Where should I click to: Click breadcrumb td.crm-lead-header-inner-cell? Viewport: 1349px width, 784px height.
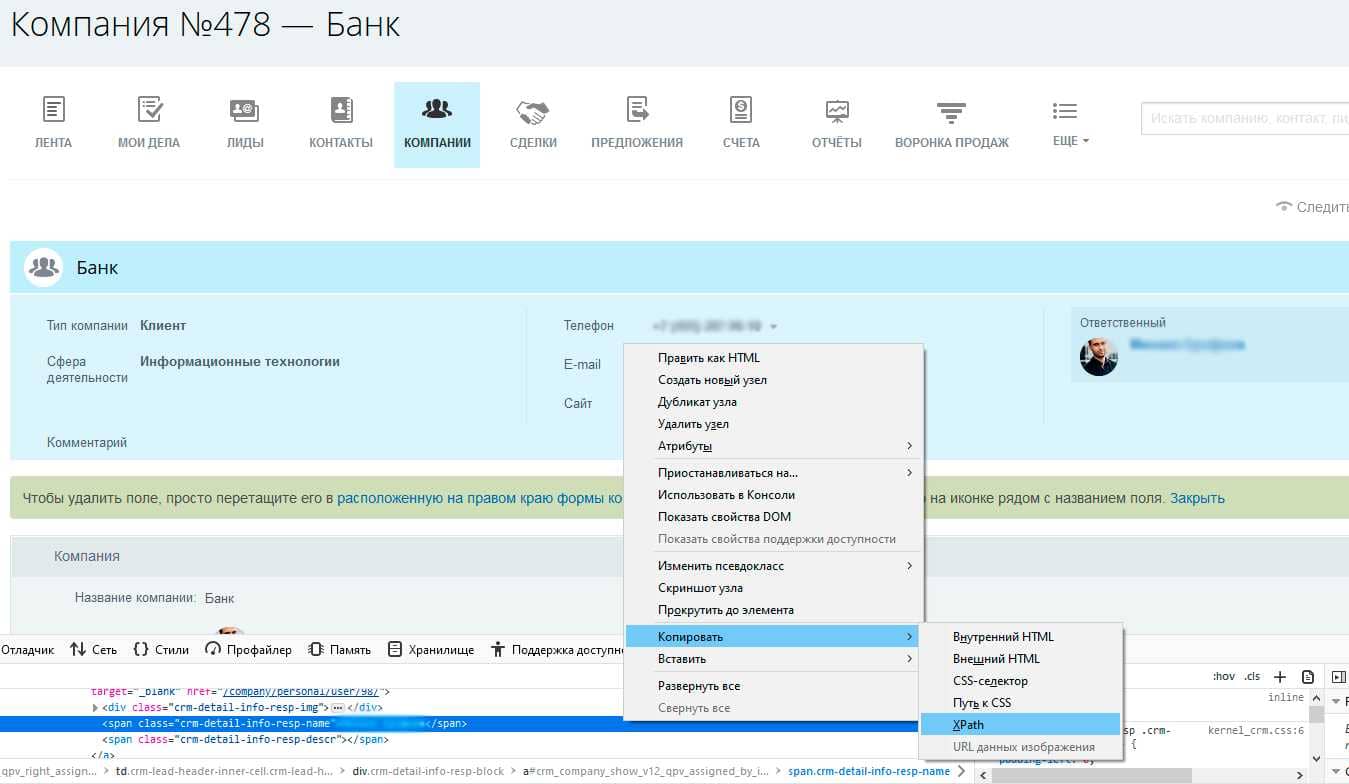[x=225, y=771]
